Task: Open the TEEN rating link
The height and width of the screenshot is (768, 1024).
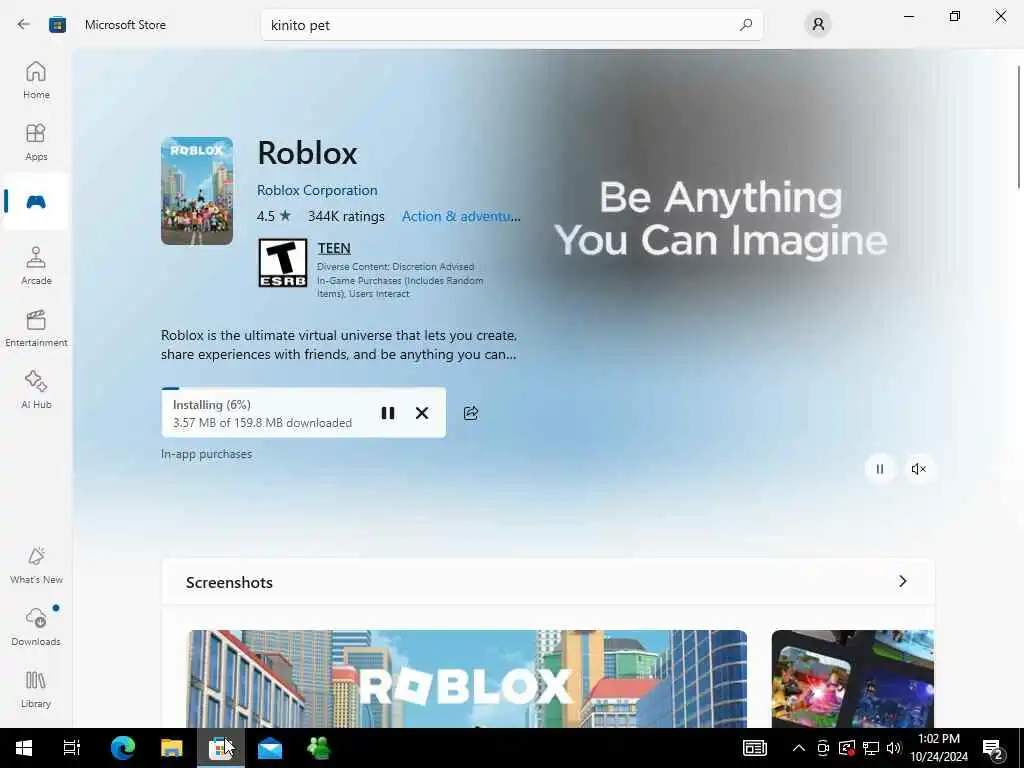Action: click(x=334, y=248)
